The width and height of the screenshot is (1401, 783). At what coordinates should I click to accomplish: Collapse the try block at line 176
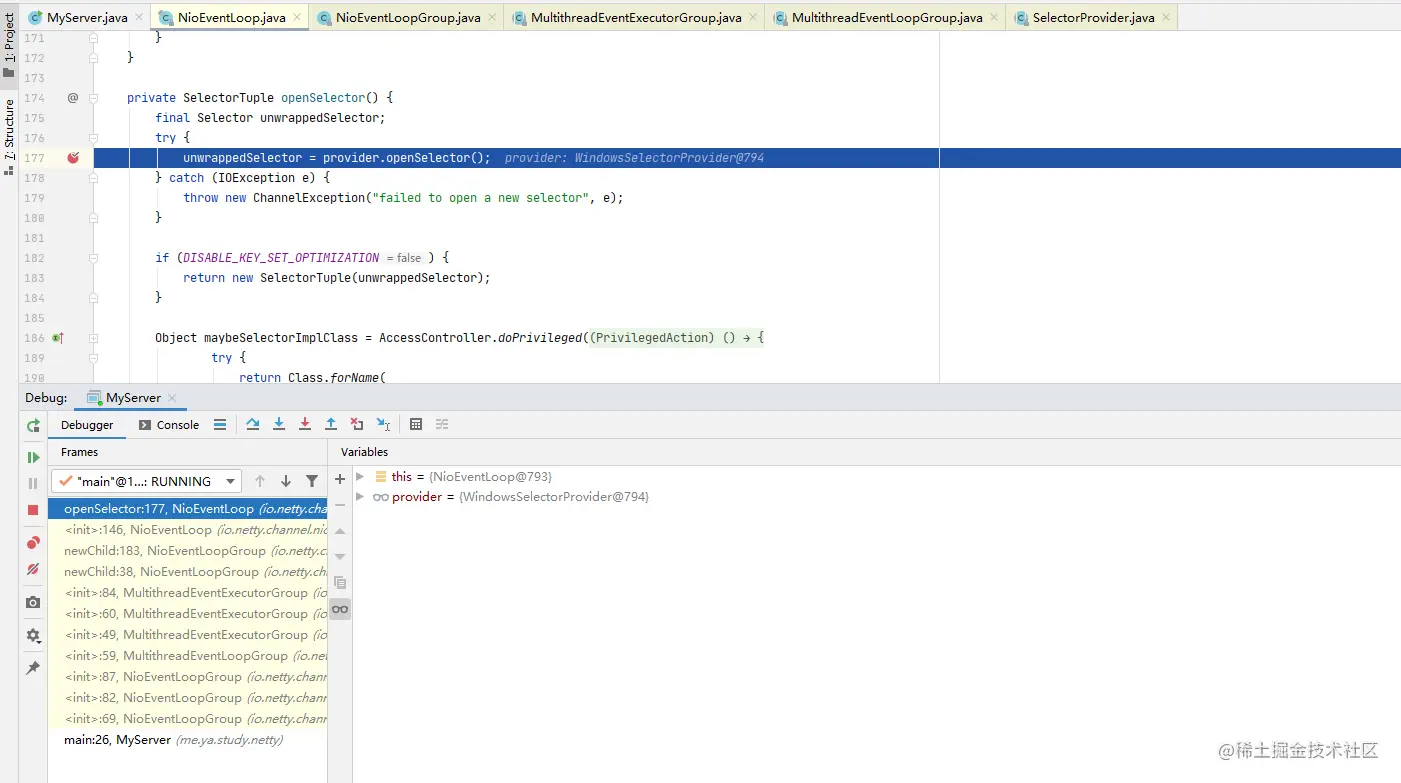coord(93,138)
